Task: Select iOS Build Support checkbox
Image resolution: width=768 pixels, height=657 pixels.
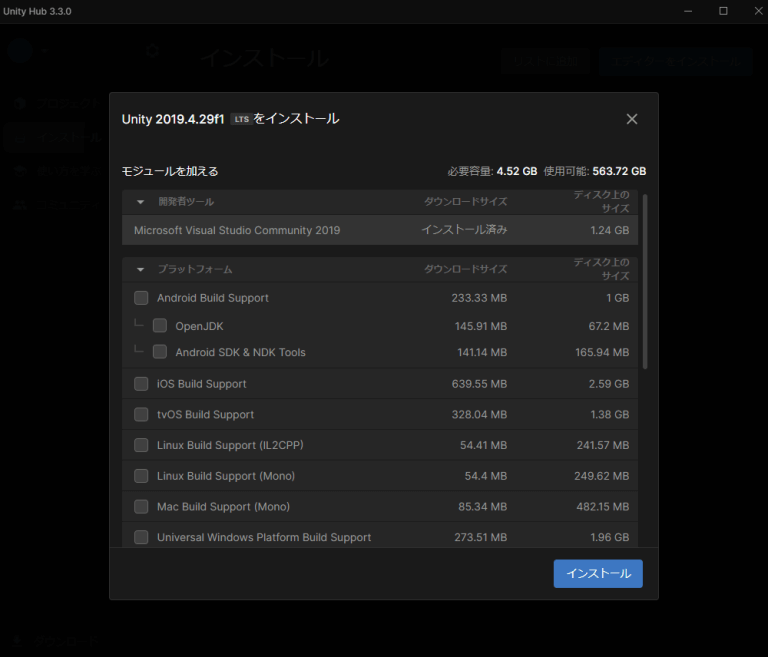Action: tap(141, 384)
